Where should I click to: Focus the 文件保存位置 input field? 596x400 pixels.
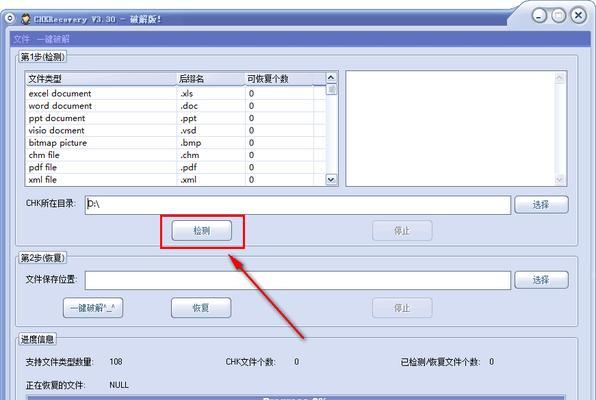[298, 280]
